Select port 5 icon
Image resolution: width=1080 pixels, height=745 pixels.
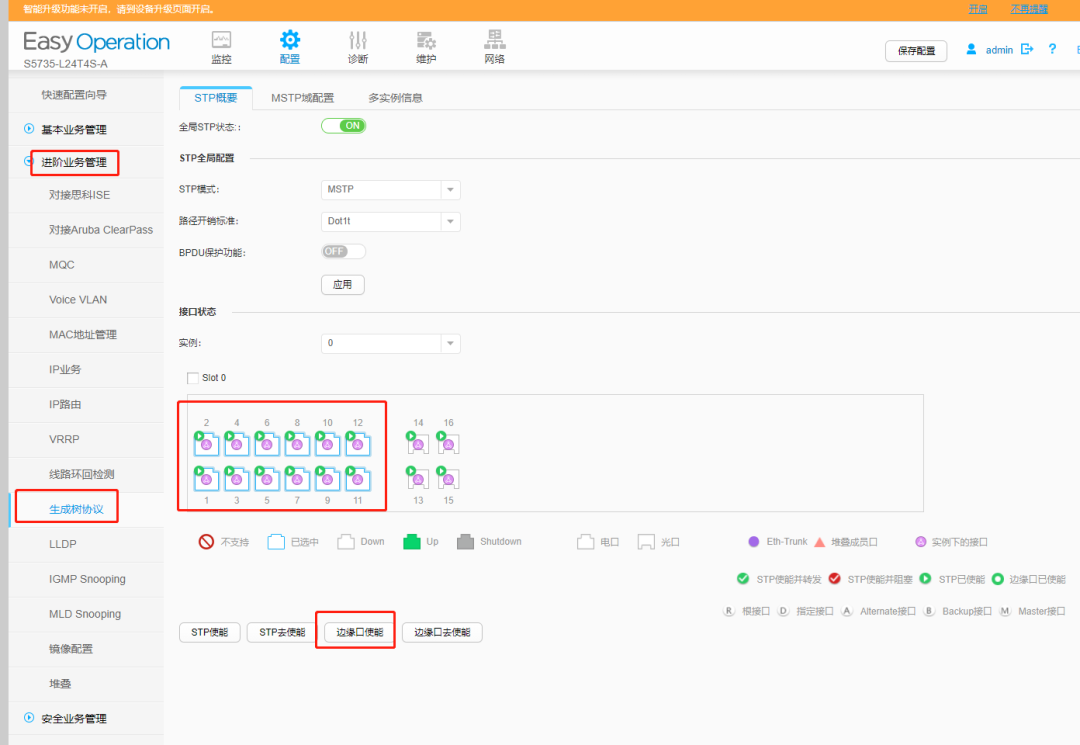[267, 479]
